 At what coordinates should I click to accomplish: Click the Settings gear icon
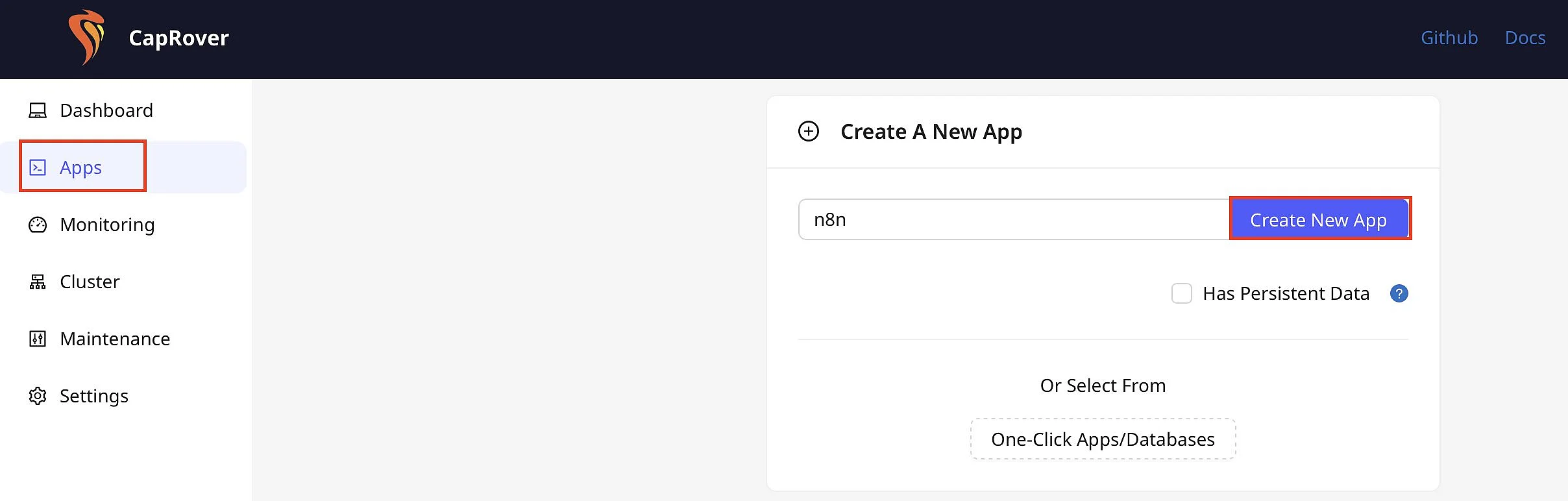pyautogui.click(x=38, y=396)
